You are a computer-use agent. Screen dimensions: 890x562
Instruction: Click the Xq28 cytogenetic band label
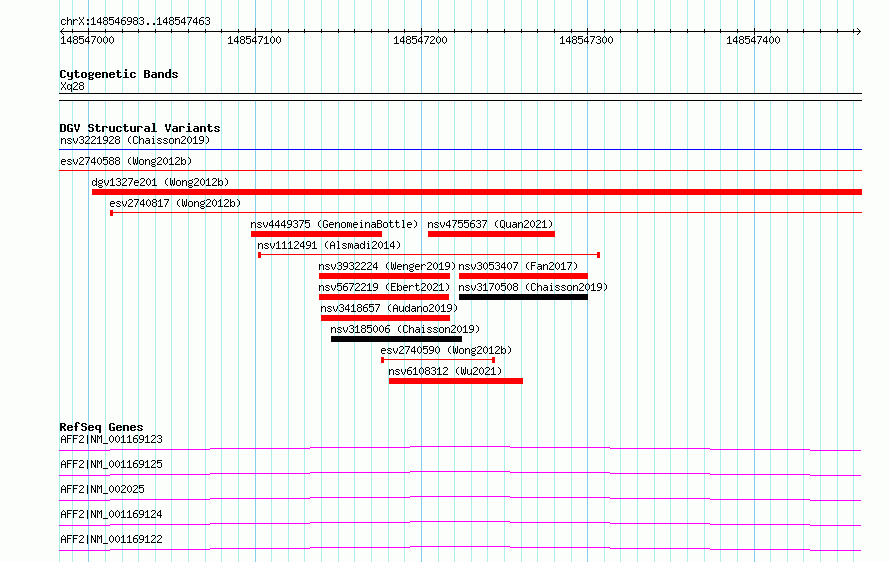click(x=72, y=86)
